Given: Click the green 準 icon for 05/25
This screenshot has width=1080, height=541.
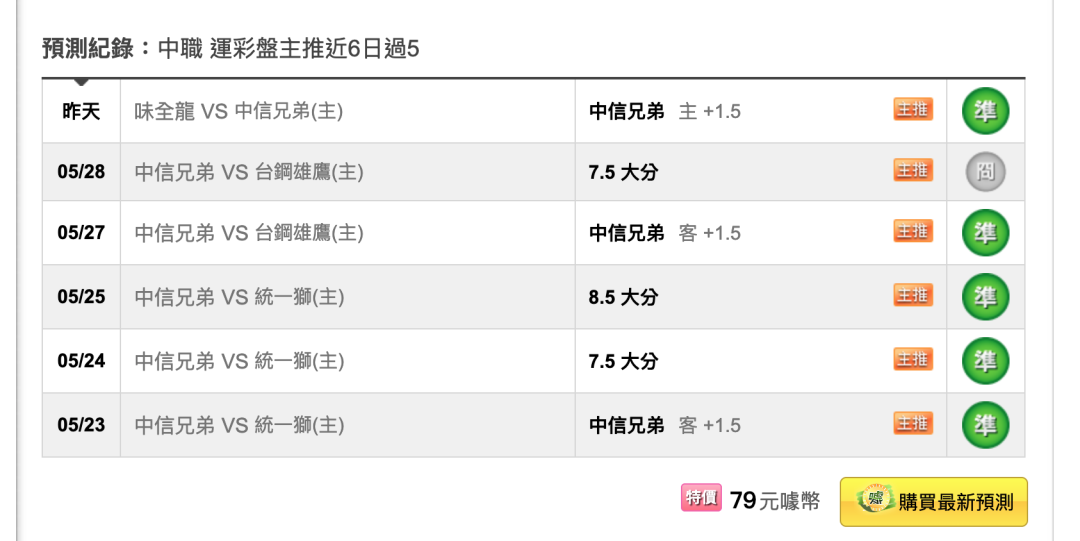Looking at the screenshot, I should tap(986, 297).
